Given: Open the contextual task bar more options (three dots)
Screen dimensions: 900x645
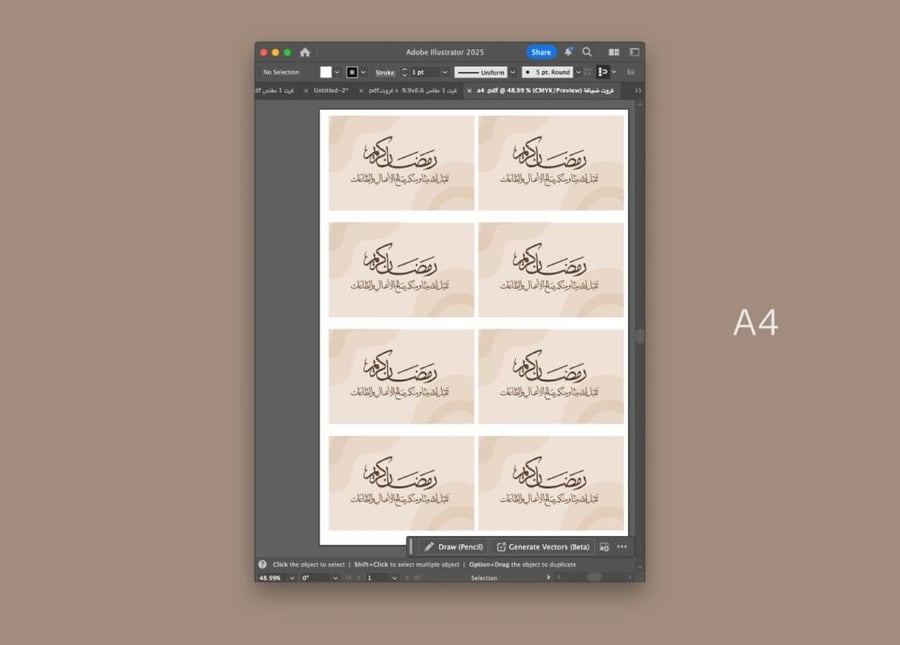Looking at the screenshot, I should pyautogui.click(x=622, y=547).
